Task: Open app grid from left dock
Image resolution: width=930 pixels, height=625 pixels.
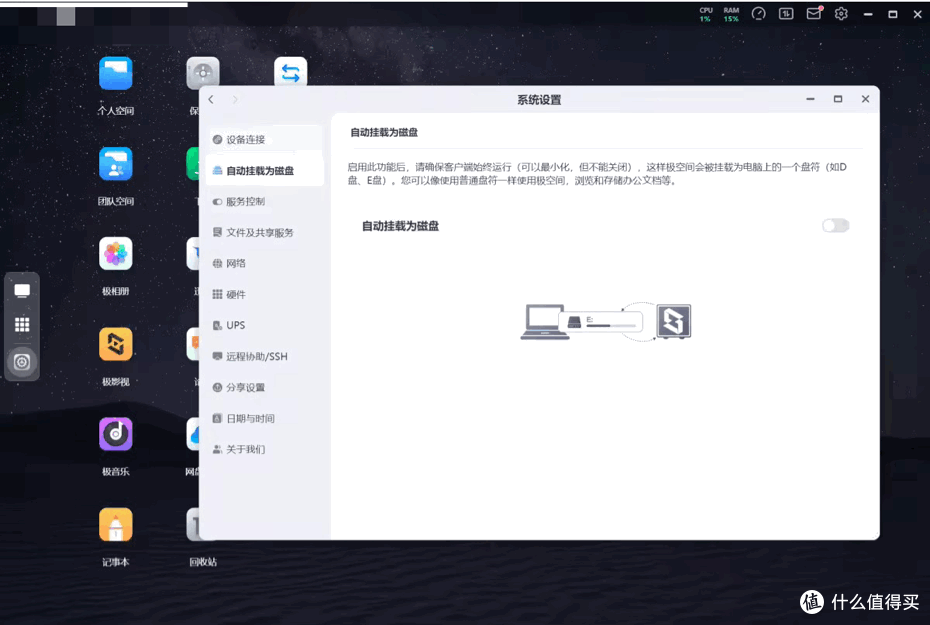Action: [22, 325]
